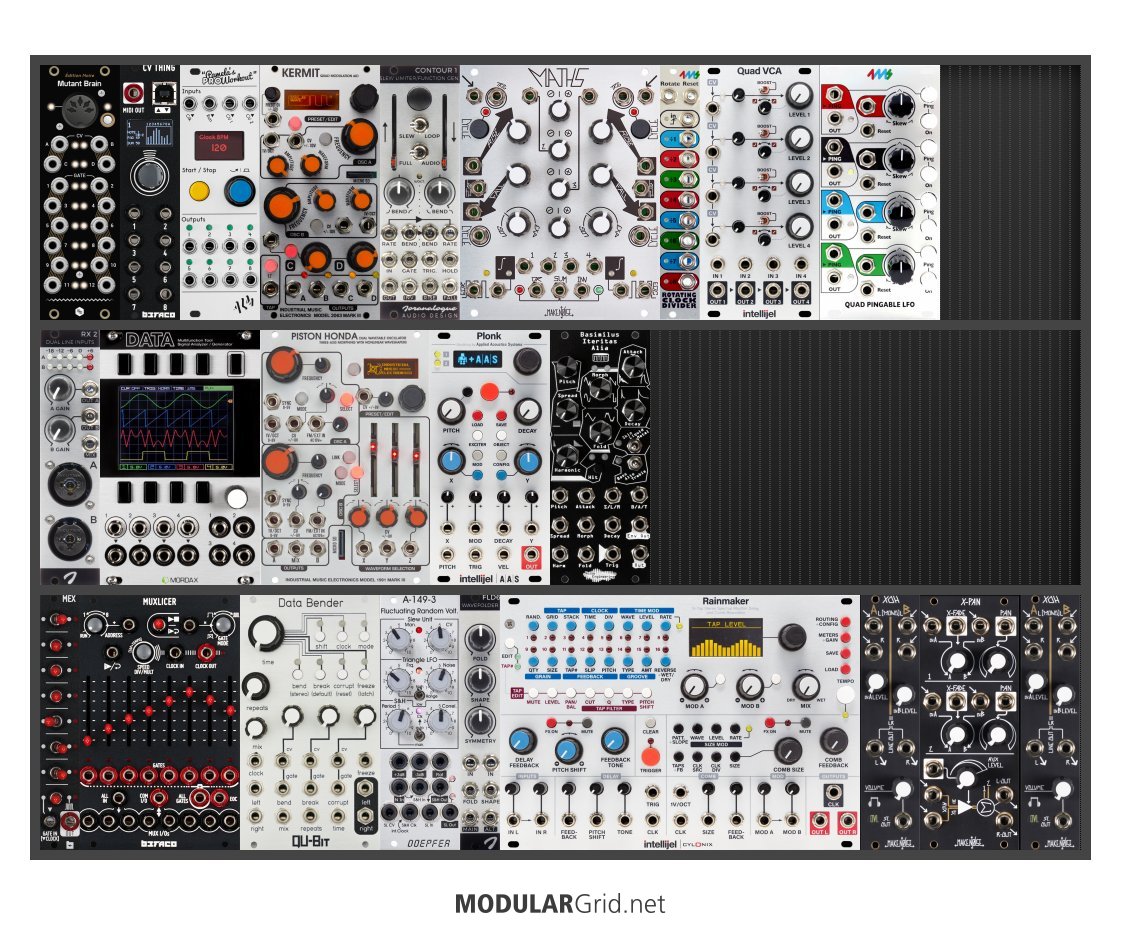Click the FEEDBACK TONE knob on Rainmaker
Viewport: 1121px width, 925px height.
pyautogui.click(x=614, y=741)
